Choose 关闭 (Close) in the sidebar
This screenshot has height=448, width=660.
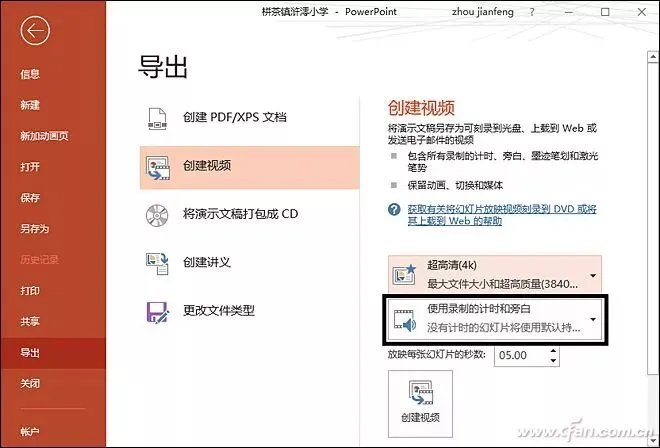point(30,384)
